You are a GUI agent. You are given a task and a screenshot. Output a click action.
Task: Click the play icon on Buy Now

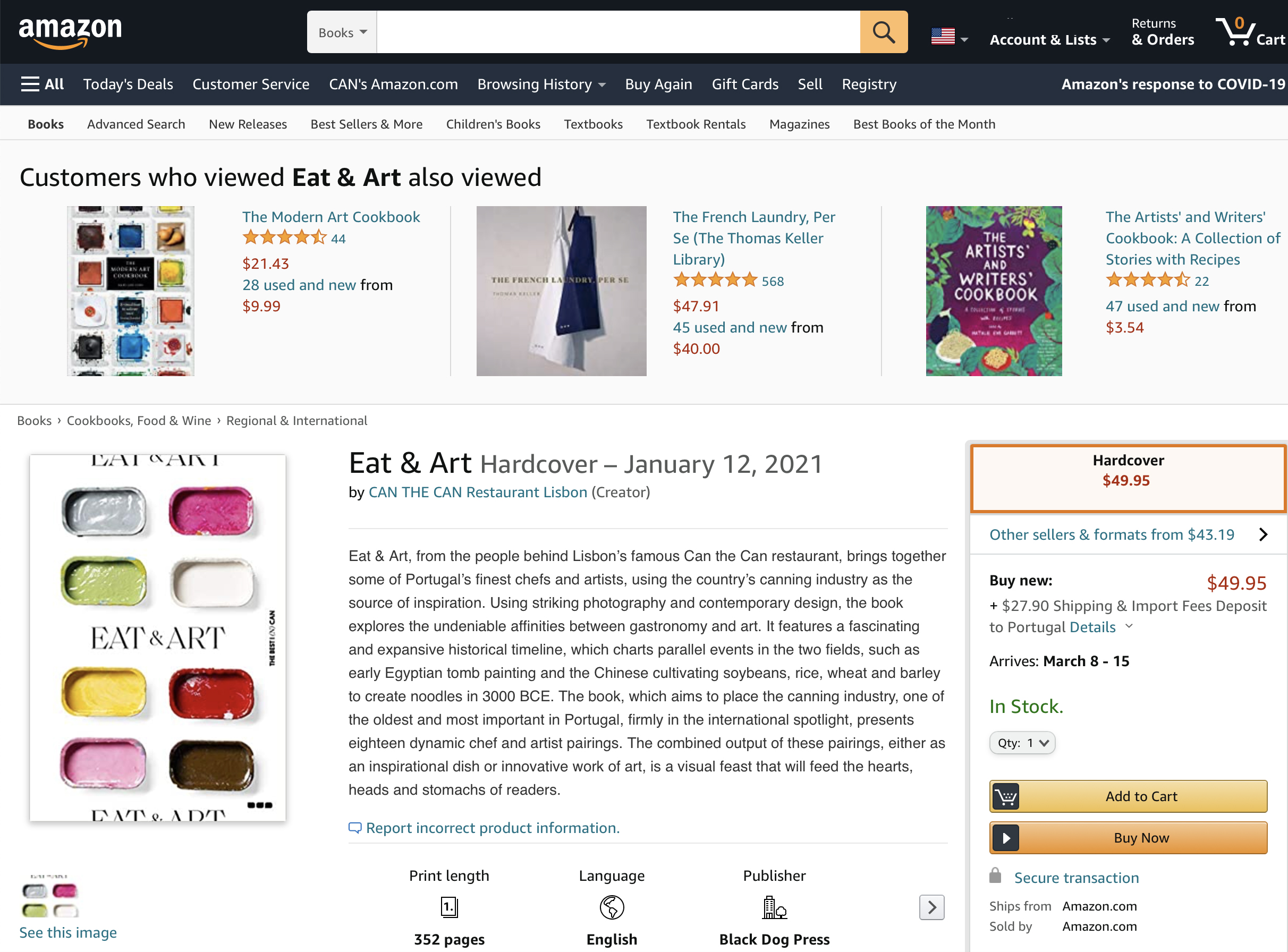click(x=1006, y=838)
